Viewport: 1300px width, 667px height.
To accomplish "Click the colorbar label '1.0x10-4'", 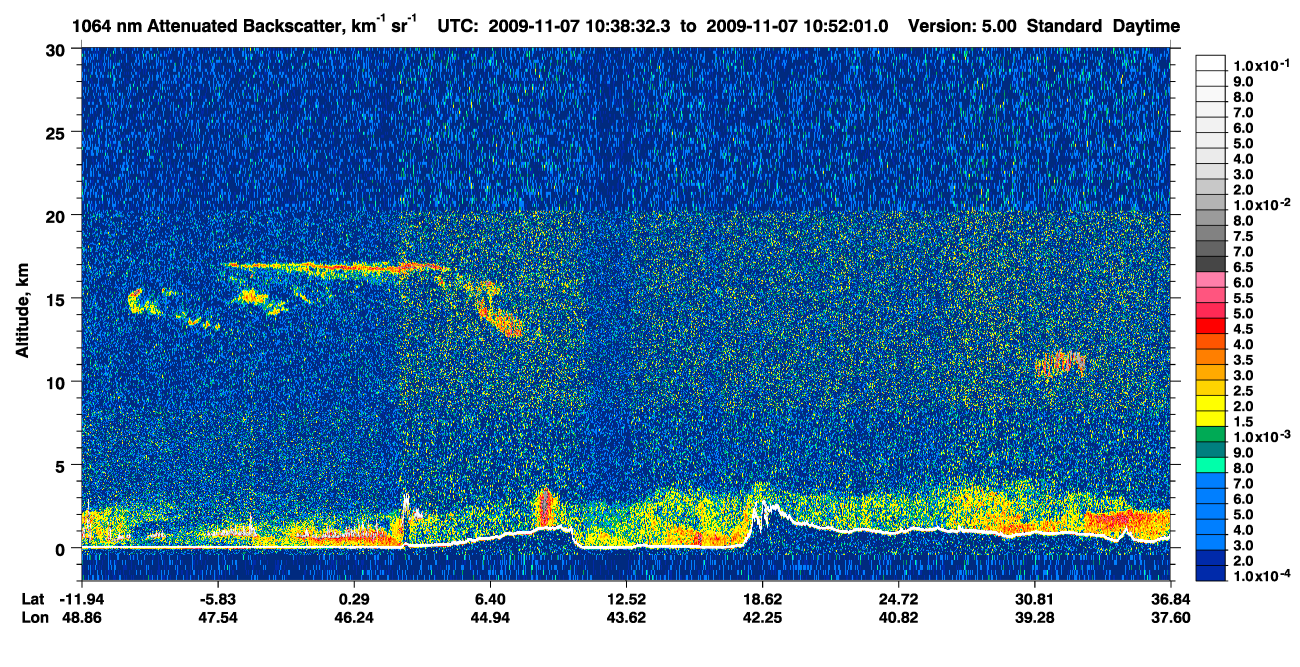I will point(1262,576).
